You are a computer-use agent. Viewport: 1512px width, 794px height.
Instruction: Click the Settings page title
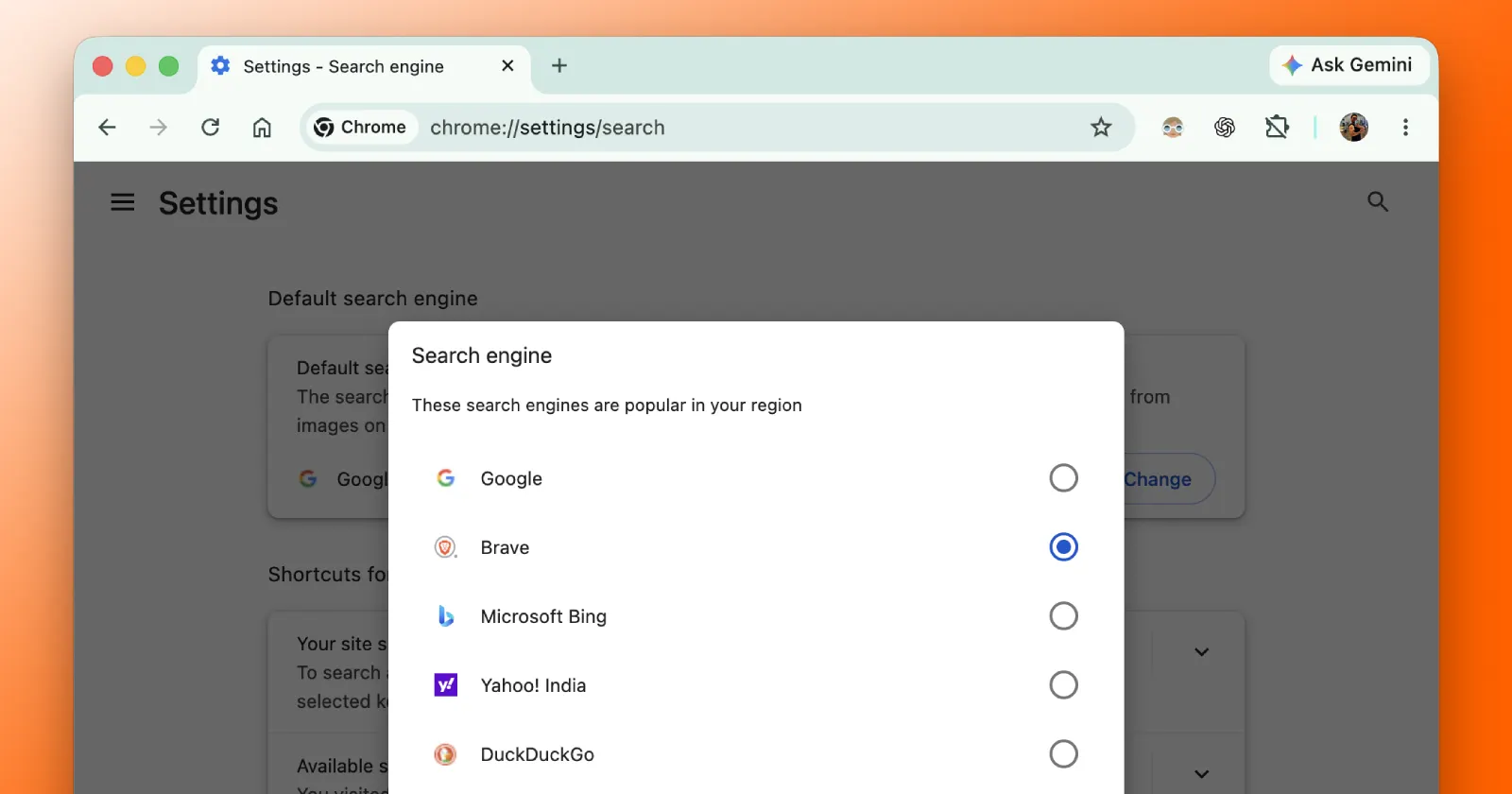click(218, 203)
